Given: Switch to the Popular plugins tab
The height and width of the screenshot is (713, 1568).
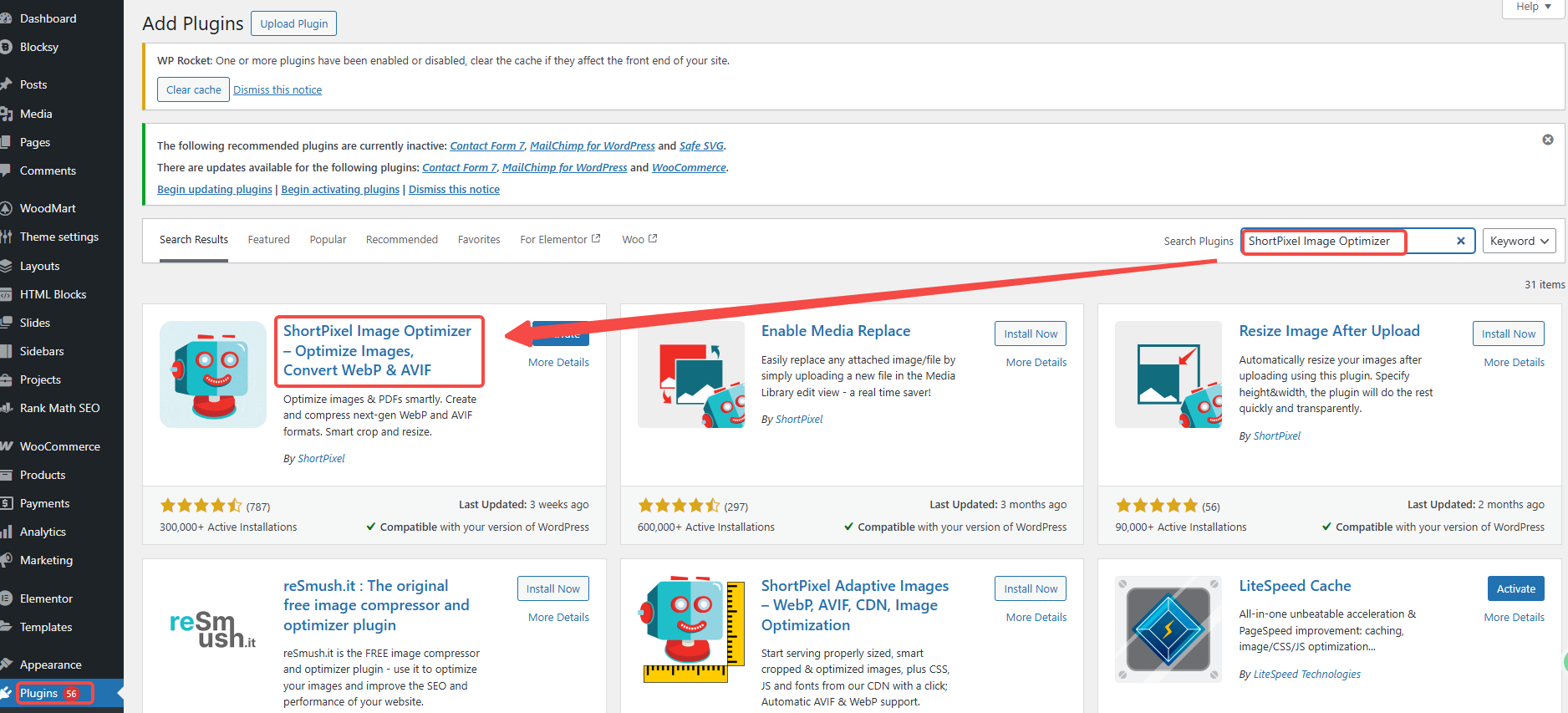Looking at the screenshot, I should 328,240.
